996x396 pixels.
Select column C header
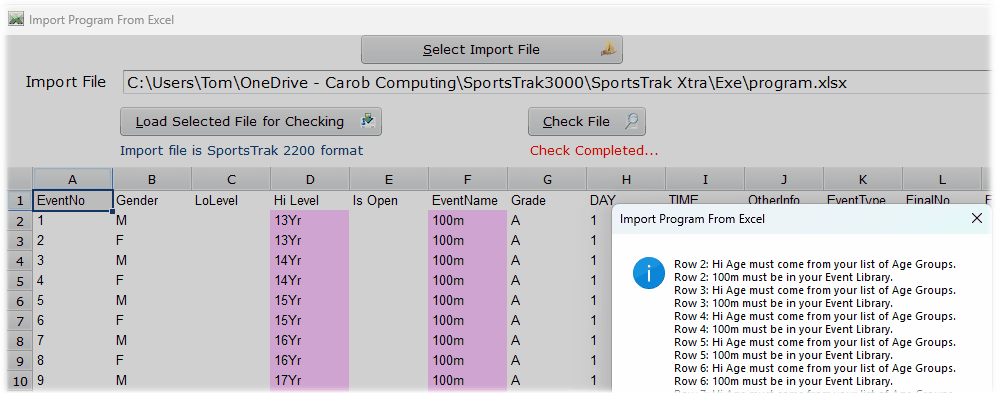231,180
